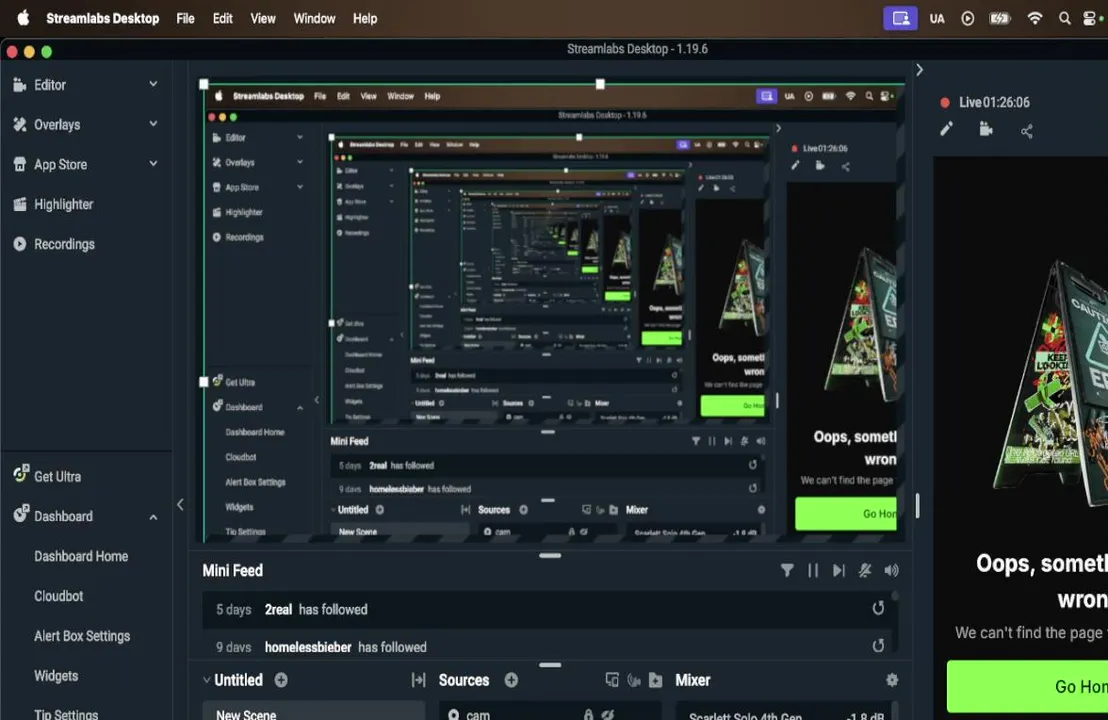Image resolution: width=1108 pixels, height=720 pixels.
Task: Click the add folder icon in the bottom Sources header
Action: click(656, 680)
